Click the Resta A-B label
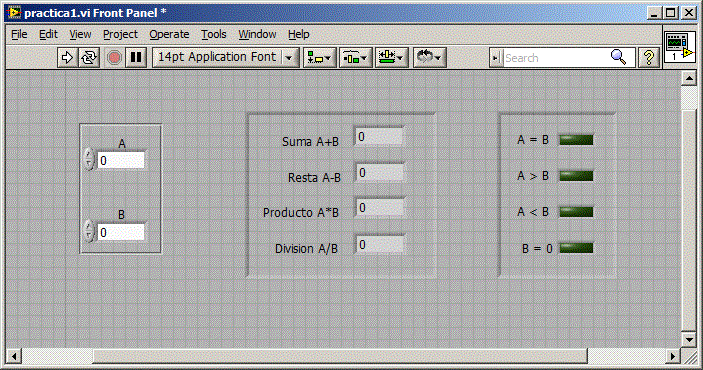This screenshot has width=703, height=370. pos(314,178)
